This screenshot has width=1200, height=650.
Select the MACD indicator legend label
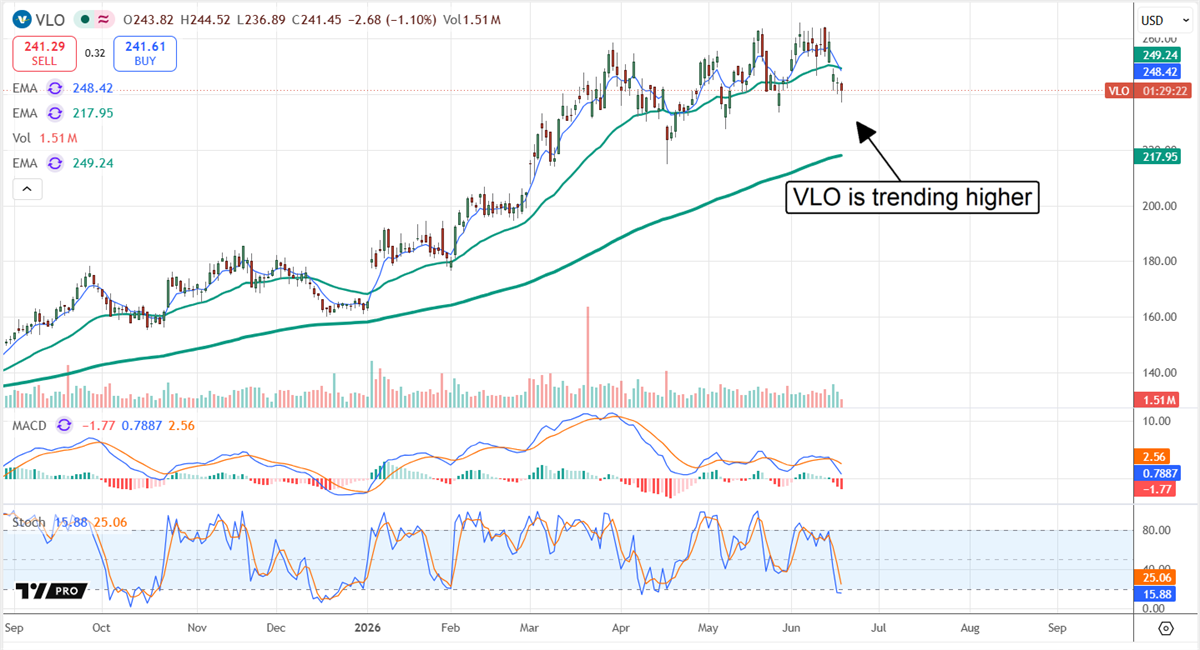(x=30, y=425)
